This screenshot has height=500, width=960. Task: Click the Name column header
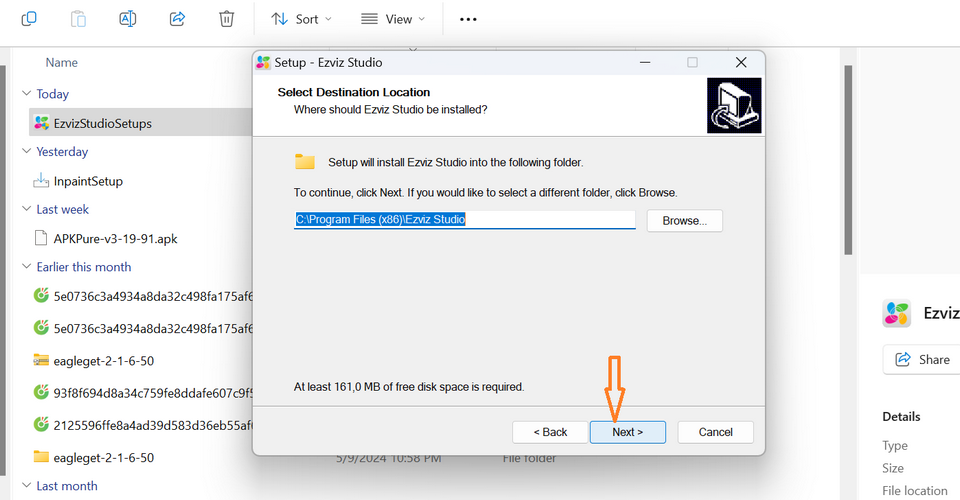(61, 62)
